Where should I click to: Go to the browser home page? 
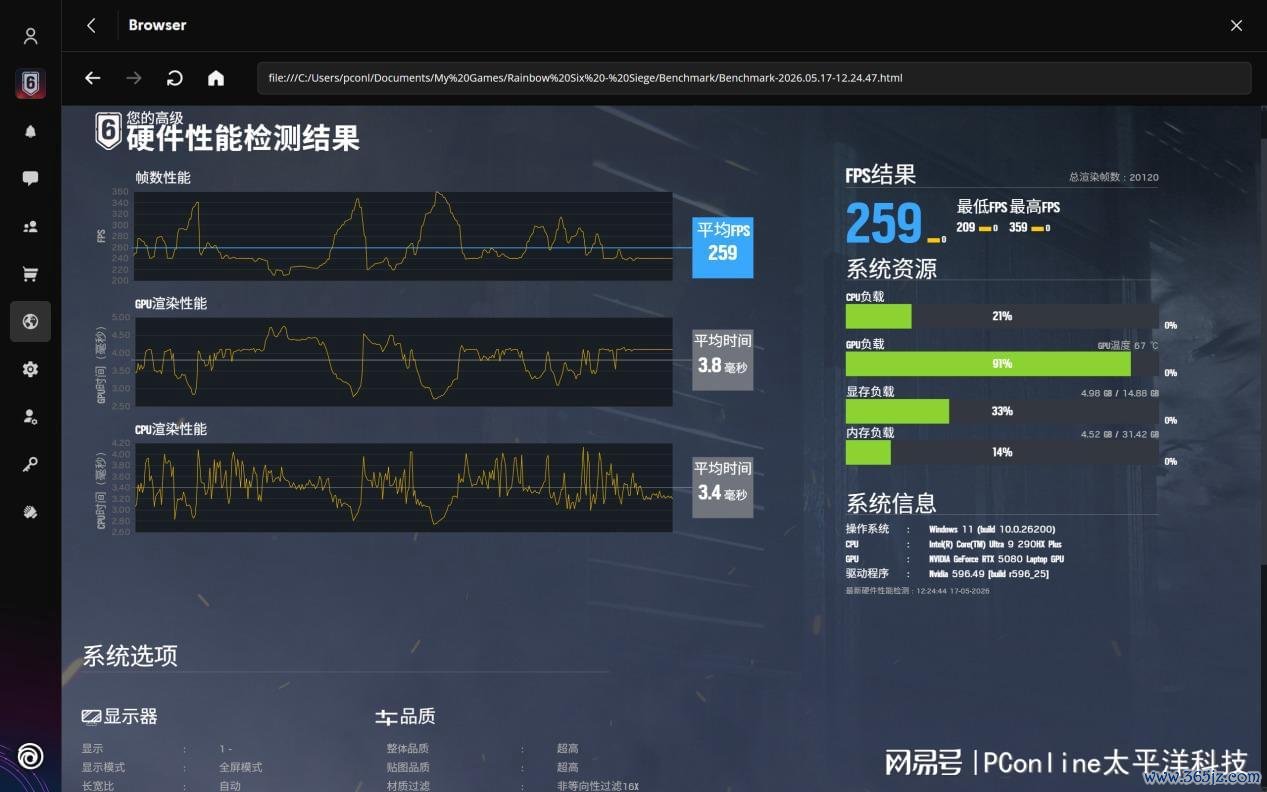(x=216, y=78)
